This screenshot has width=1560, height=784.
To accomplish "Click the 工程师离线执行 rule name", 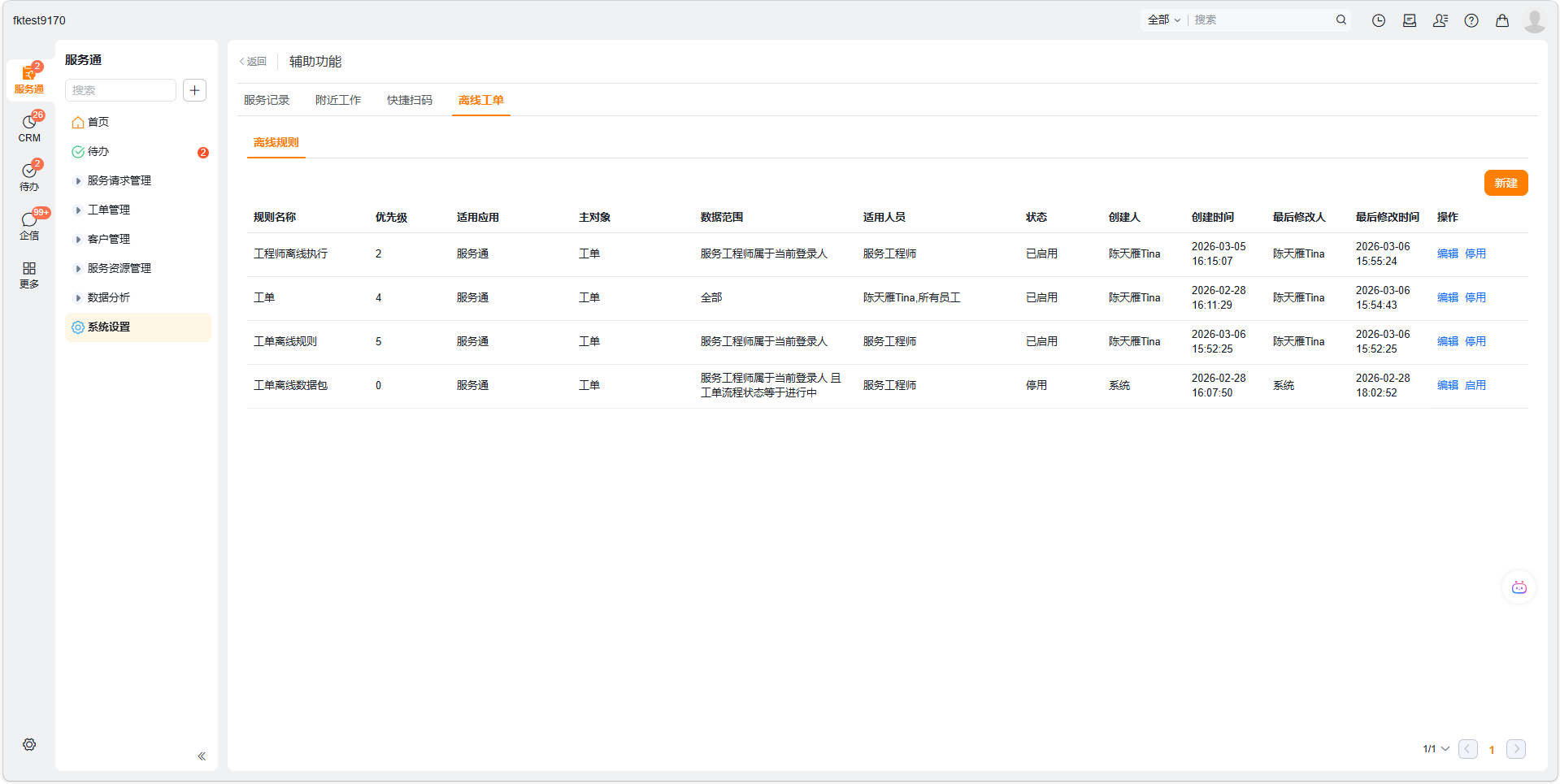I will 290,253.
